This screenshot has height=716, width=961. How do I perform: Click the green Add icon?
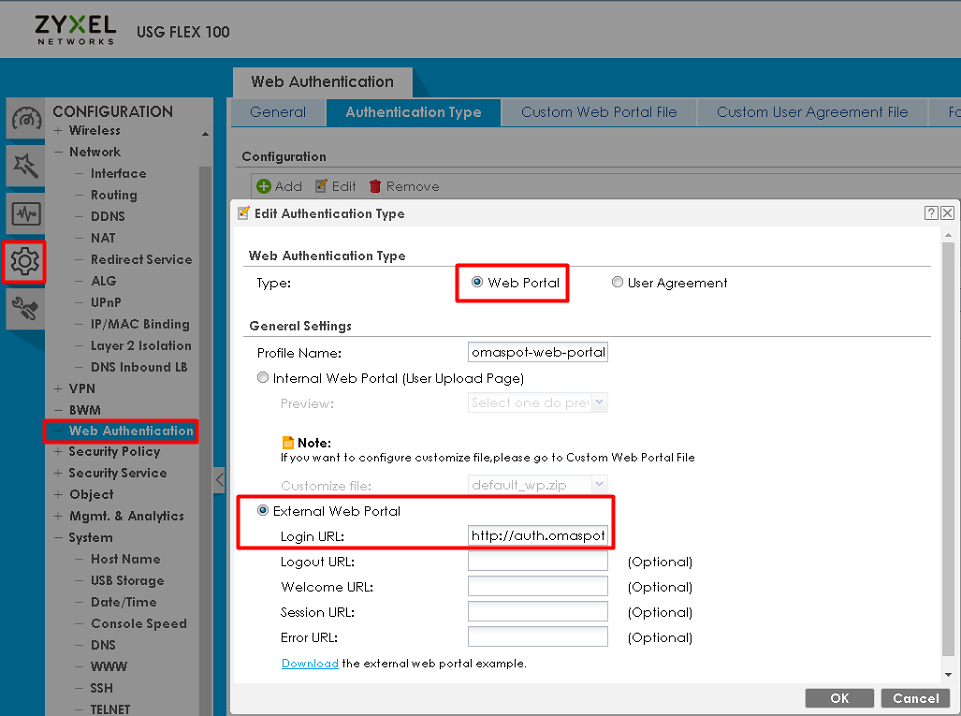click(x=264, y=186)
